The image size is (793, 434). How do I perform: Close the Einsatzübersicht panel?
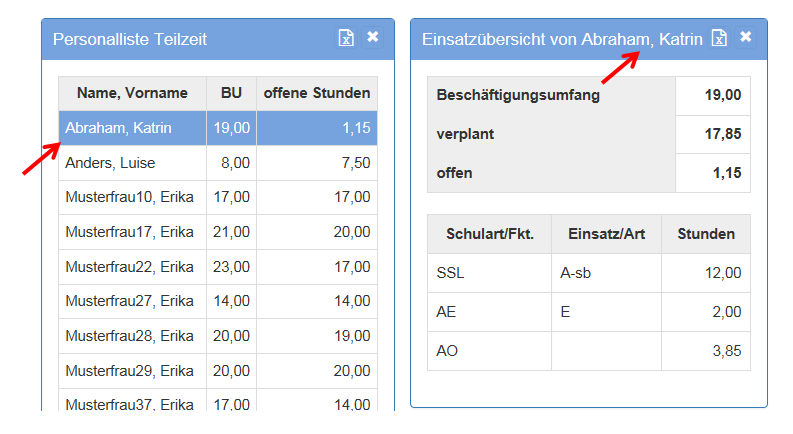pos(746,37)
